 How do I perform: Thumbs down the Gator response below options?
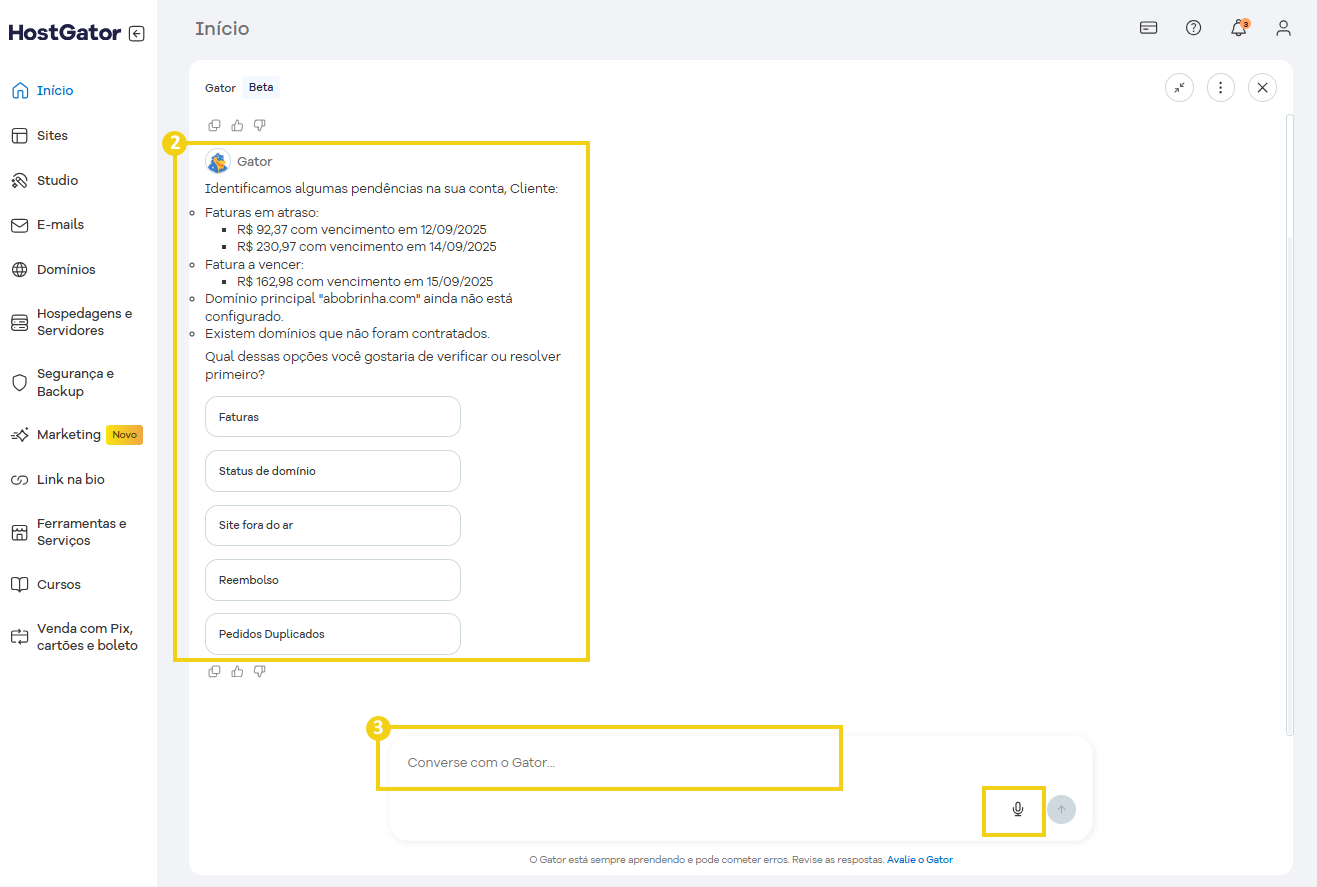point(260,671)
